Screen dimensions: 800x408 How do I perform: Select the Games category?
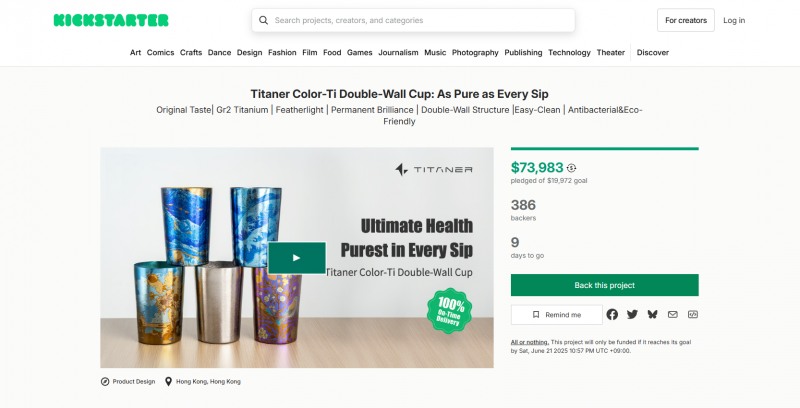click(360, 53)
